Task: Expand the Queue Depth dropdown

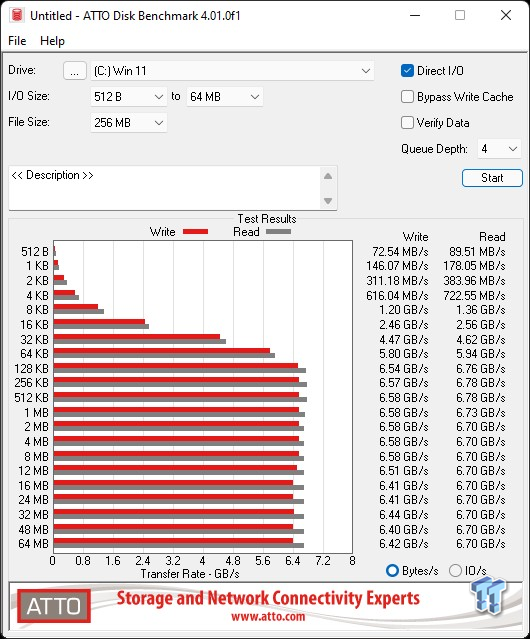Action: click(x=499, y=149)
